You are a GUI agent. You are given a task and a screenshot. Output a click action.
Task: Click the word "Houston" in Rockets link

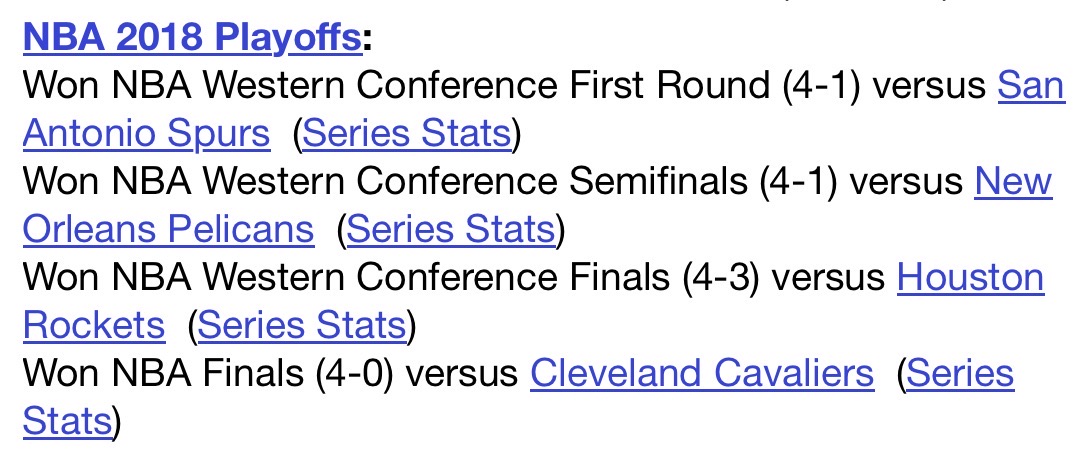[971, 277]
